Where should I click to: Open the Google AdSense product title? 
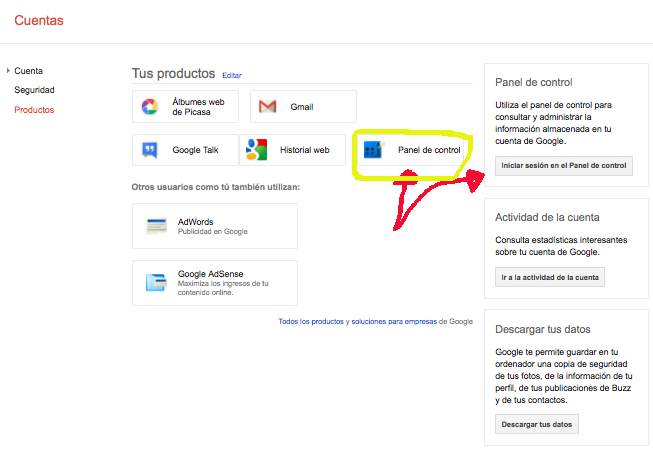click(210, 274)
